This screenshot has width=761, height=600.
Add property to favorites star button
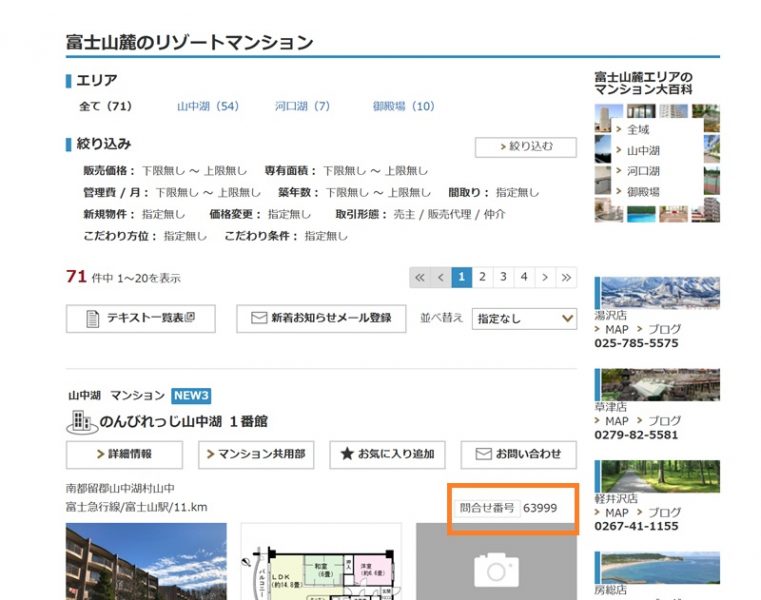coord(387,454)
